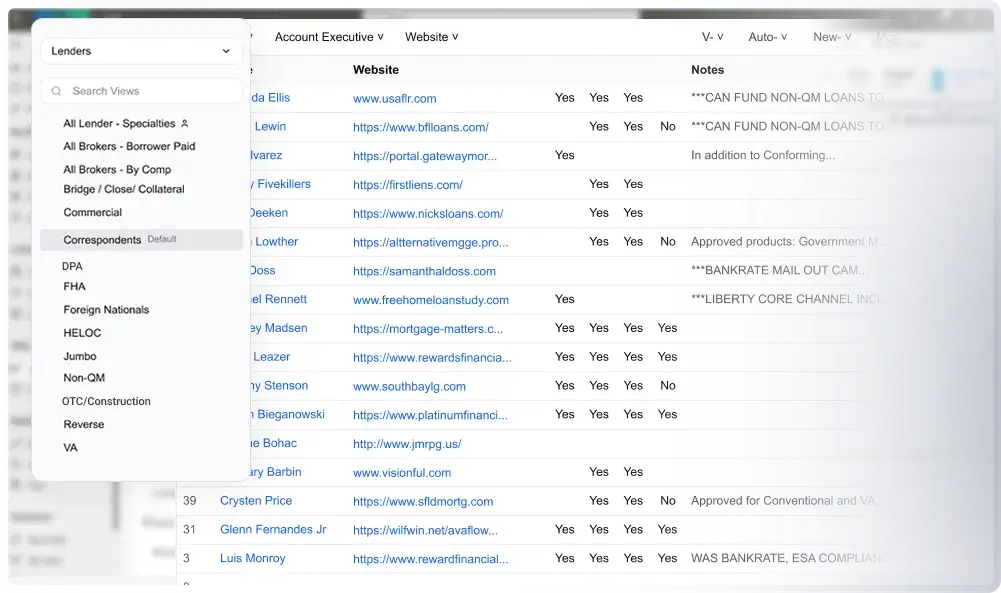The image size is (1001, 593).
Task: Open the Auto- column dropdown
Action: click(767, 37)
